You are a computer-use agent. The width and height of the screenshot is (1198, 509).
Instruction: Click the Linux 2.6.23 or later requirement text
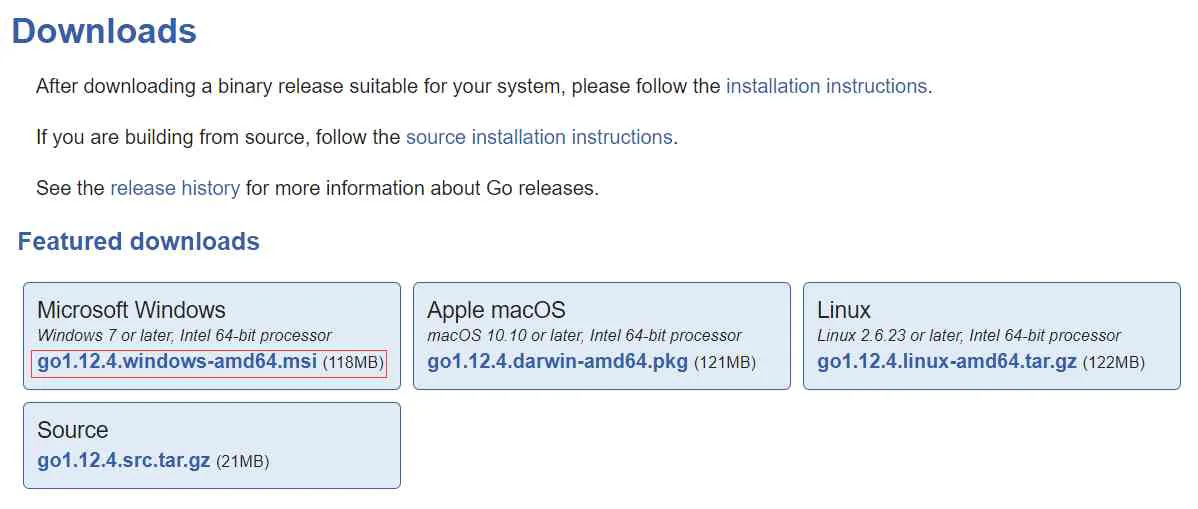pyautogui.click(x=969, y=336)
